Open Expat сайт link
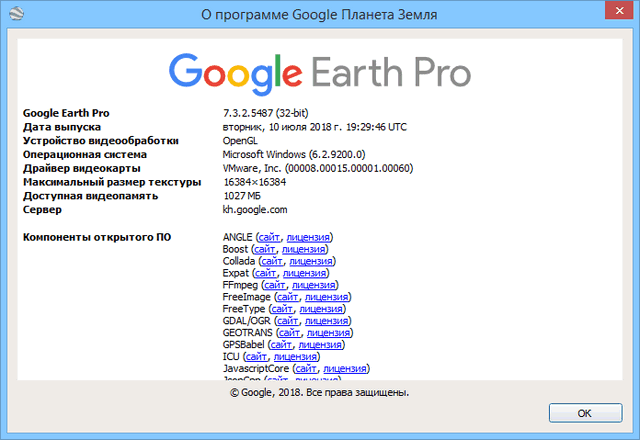 pos(266,273)
